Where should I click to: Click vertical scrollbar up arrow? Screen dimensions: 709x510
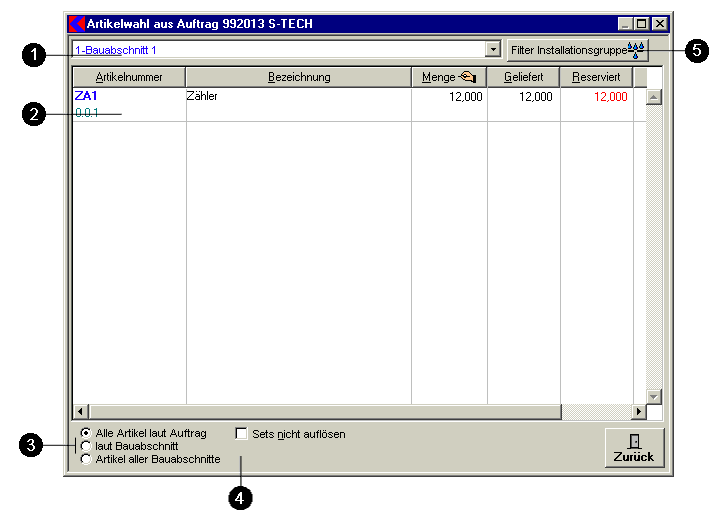654,97
